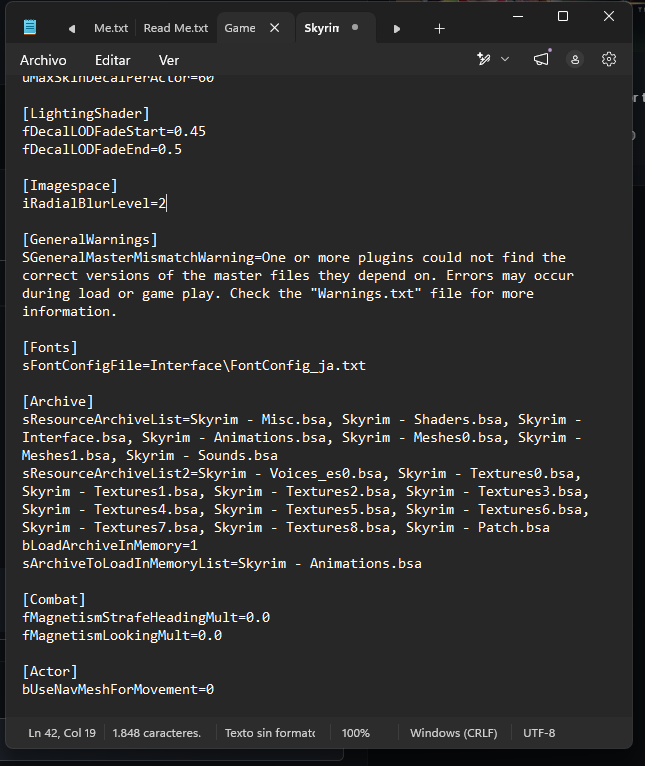This screenshot has width=645, height=766.
Task: Open the user account profile icon
Action: point(575,60)
